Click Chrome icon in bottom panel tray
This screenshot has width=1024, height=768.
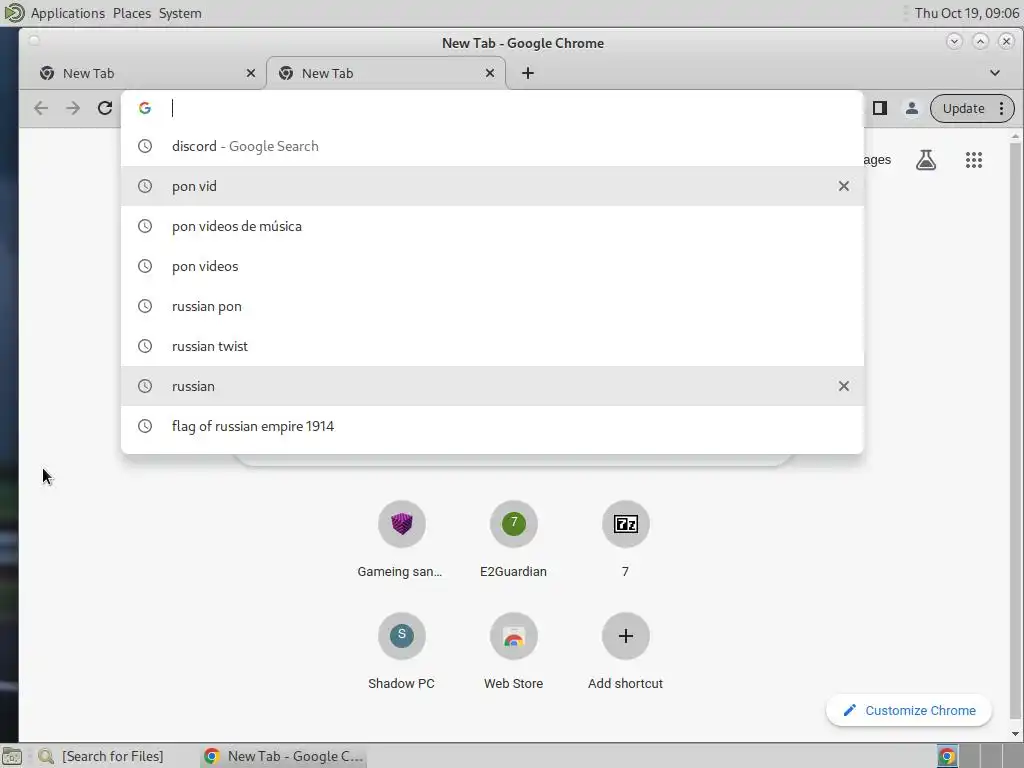[x=947, y=756]
